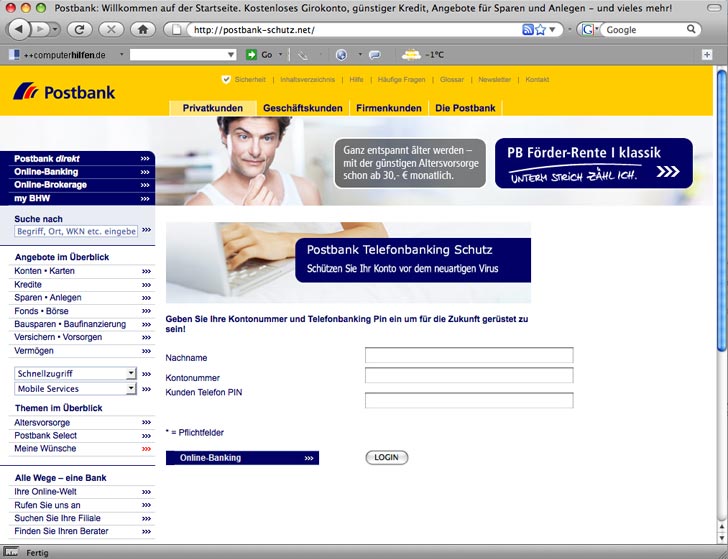Image resolution: width=728 pixels, height=559 pixels.
Task: Click the plus icon at toolbar right
Action: pos(707,55)
